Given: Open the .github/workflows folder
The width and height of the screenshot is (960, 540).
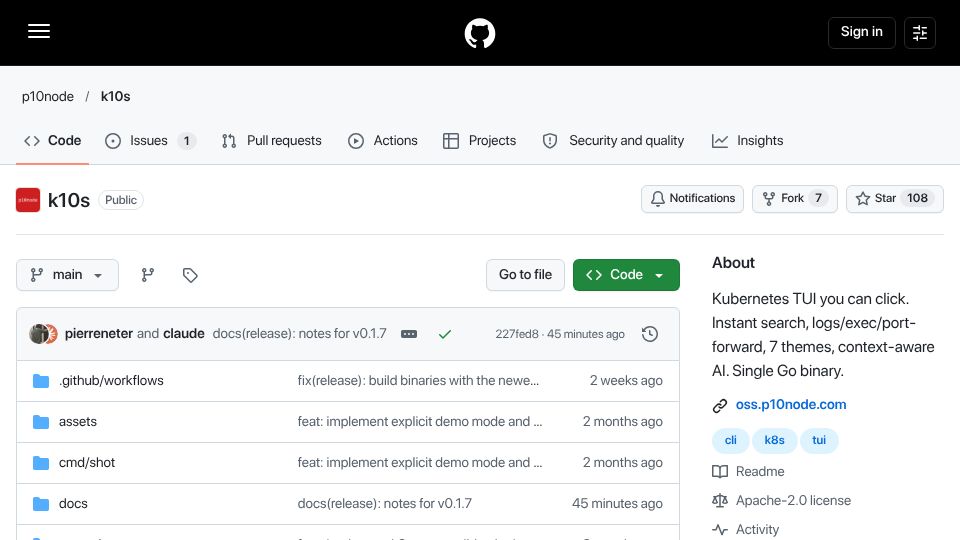Looking at the screenshot, I should pyautogui.click(x=111, y=381).
